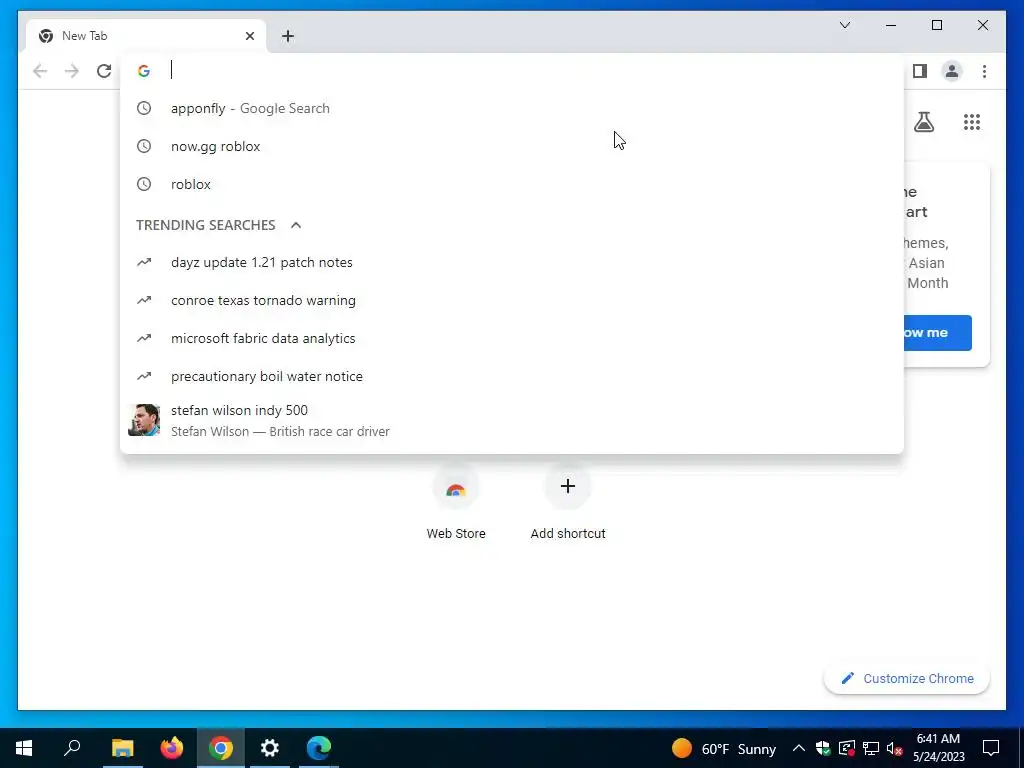Open the weather widget showing 60°F Sunny
Image resolution: width=1024 pixels, height=768 pixels.
tap(724, 748)
